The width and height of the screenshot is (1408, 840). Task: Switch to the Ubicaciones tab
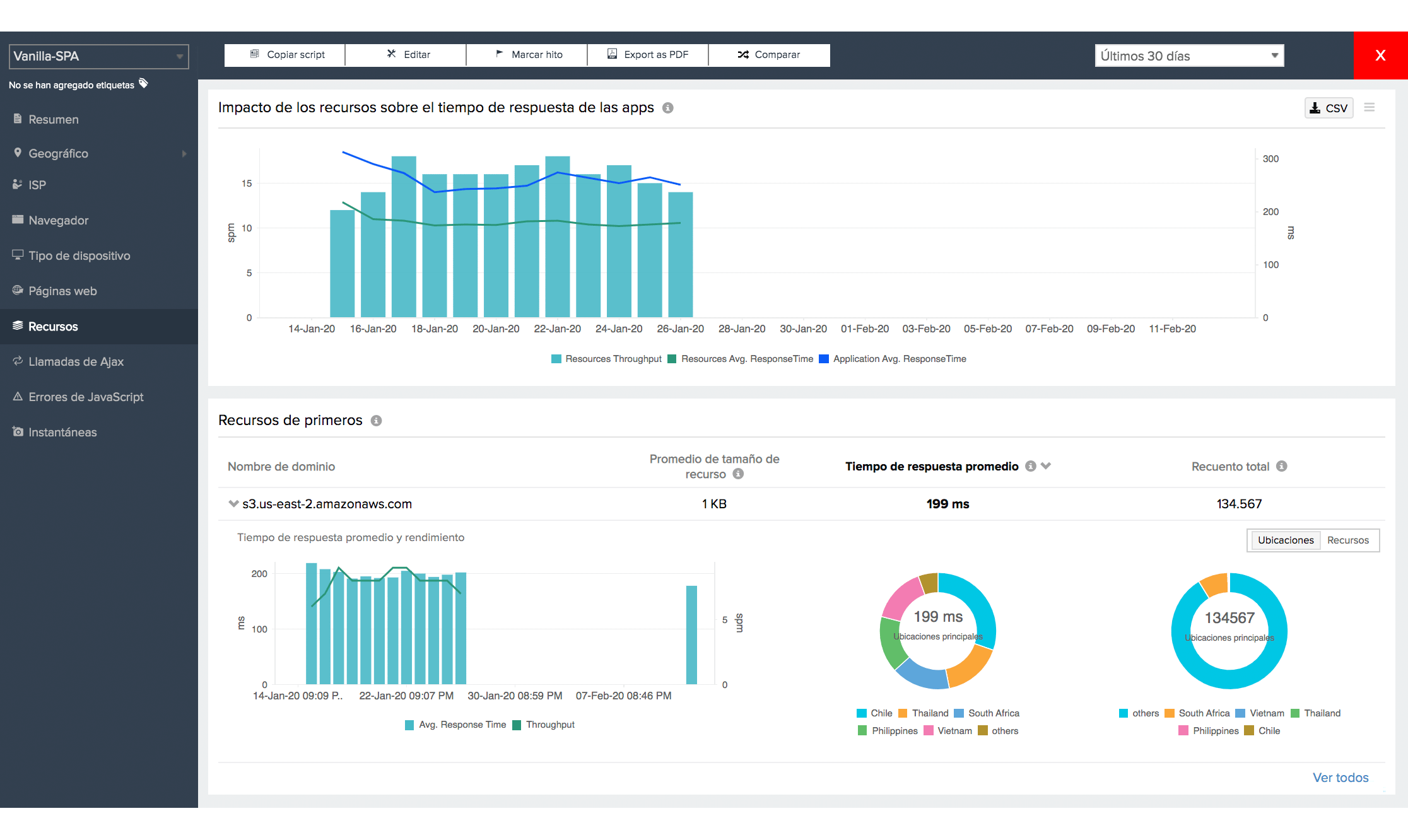point(1286,540)
